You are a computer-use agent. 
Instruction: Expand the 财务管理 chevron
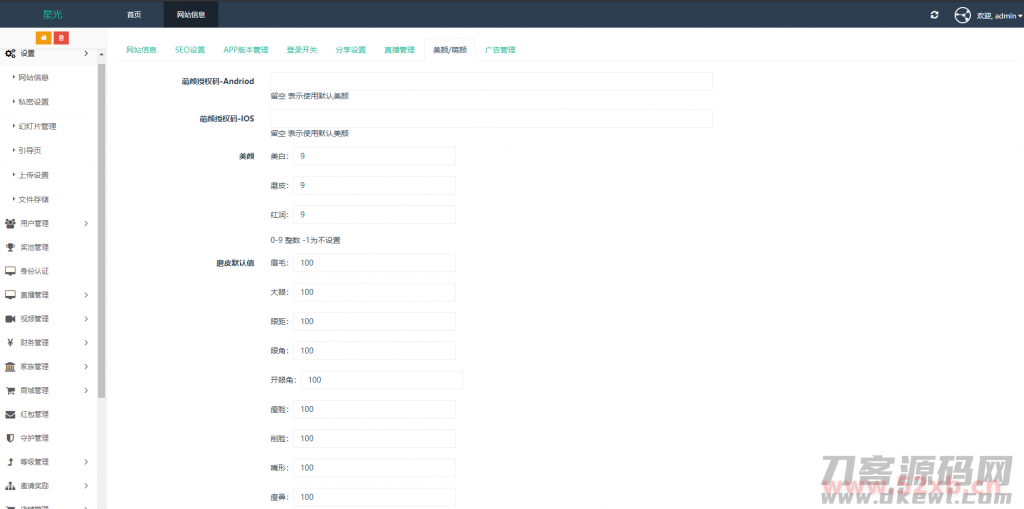86,342
